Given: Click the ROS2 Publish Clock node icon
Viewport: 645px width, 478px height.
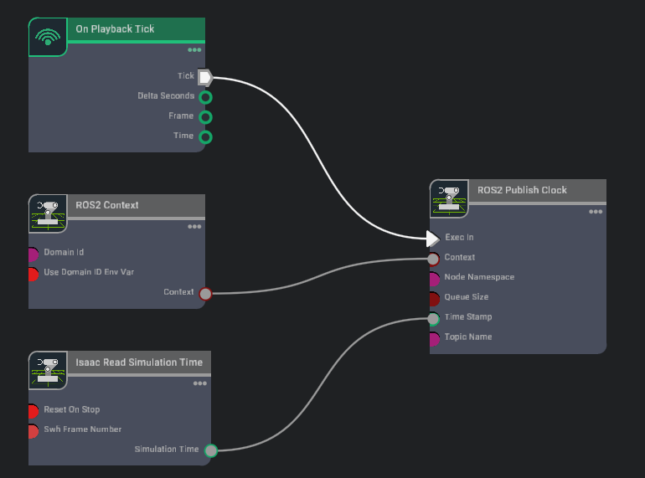Looking at the screenshot, I should click(449, 199).
